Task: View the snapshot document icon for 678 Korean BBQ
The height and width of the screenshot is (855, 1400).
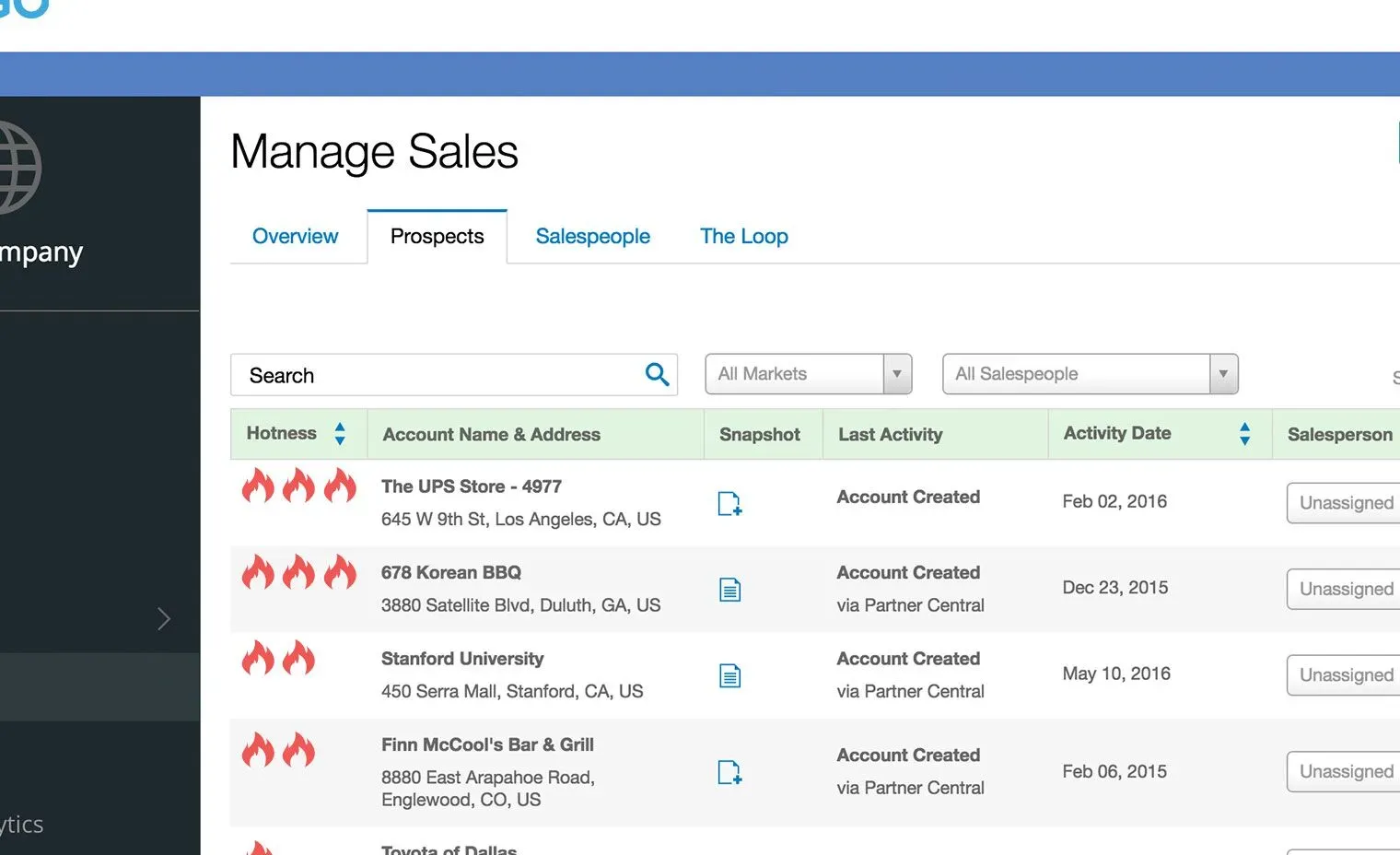Action: (x=729, y=590)
